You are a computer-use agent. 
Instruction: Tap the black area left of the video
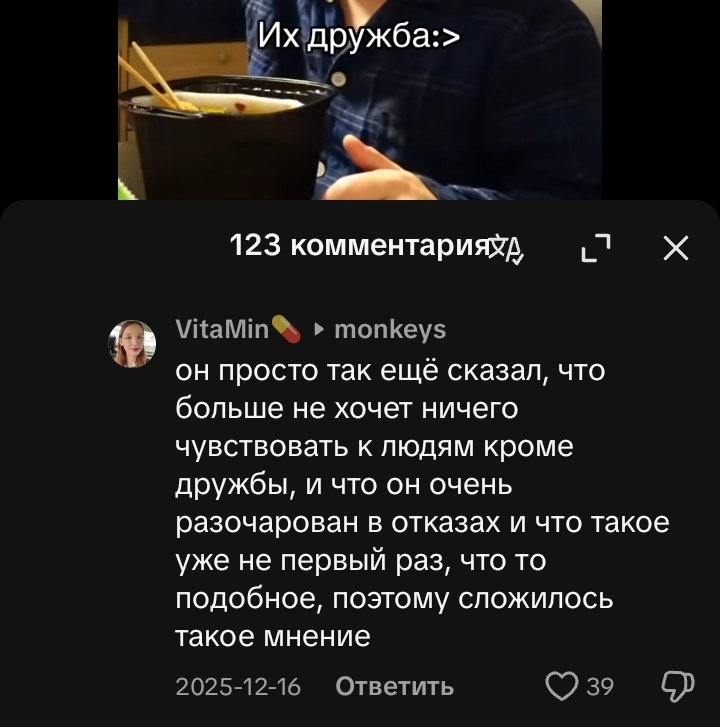tap(59, 100)
